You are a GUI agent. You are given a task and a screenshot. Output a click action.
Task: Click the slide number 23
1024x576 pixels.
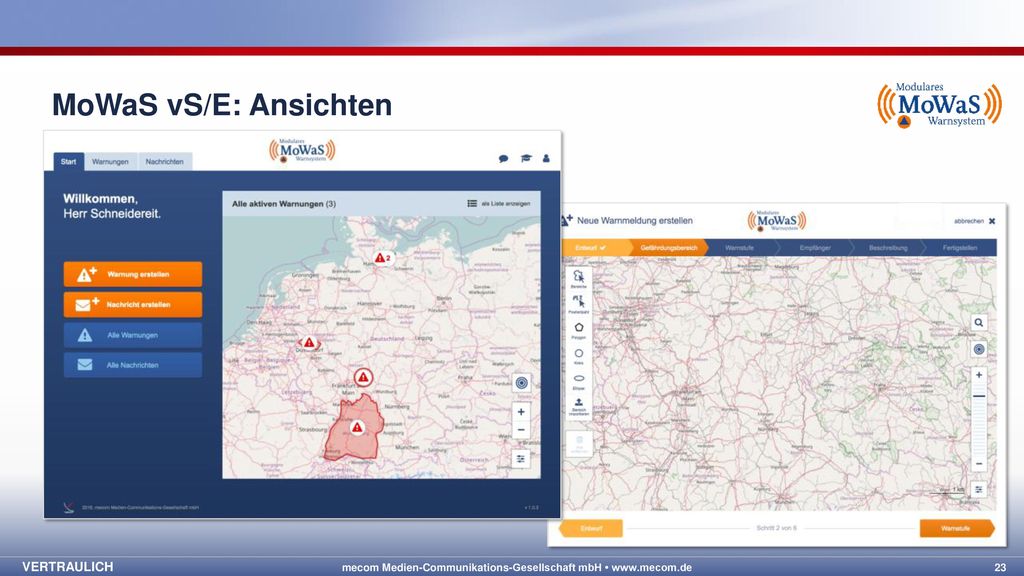pyautogui.click(x=1000, y=568)
